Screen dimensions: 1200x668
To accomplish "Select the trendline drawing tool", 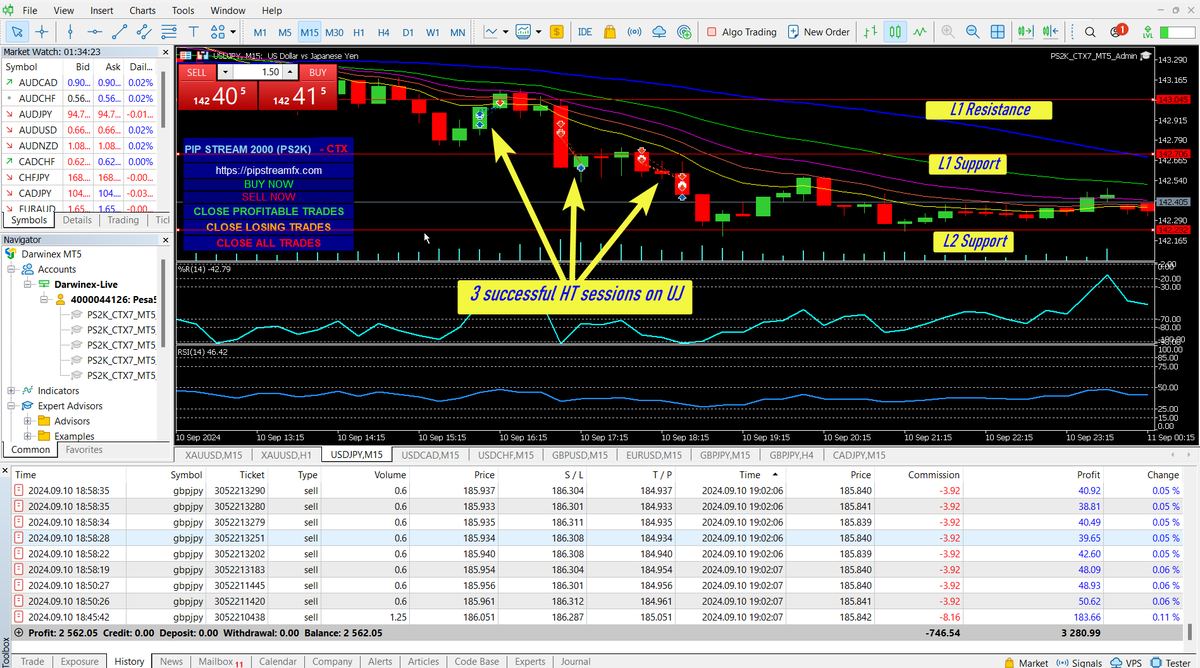I will coord(120,32).
